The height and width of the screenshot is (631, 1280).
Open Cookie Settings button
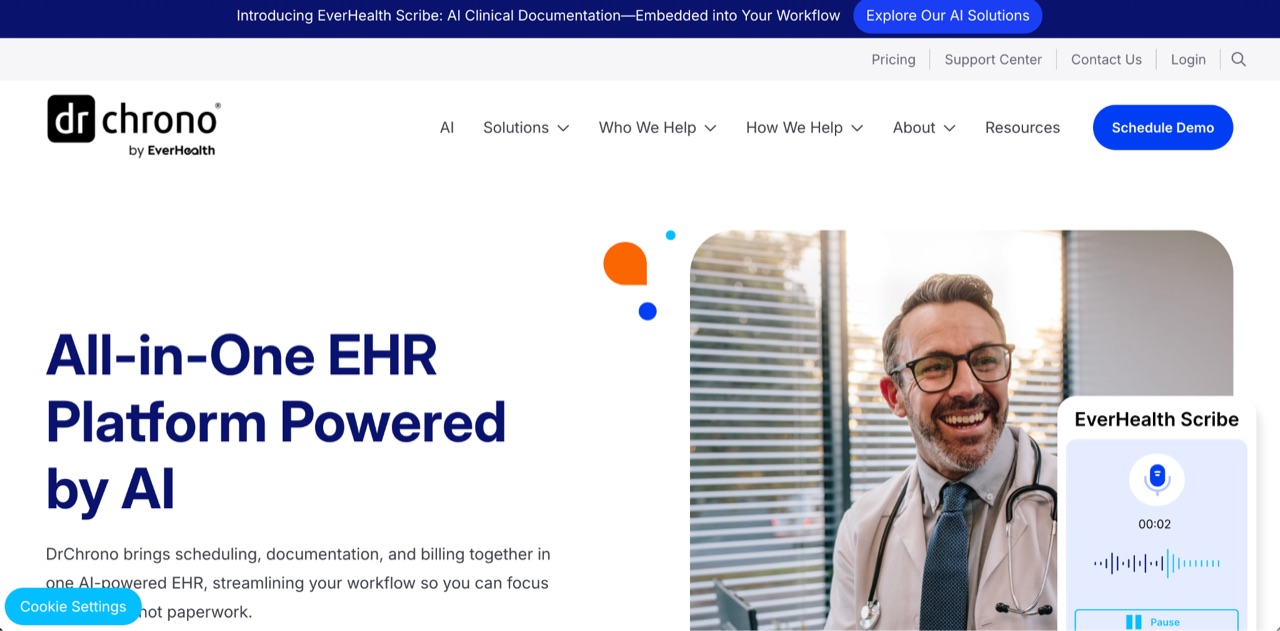[x=73, y=606]
